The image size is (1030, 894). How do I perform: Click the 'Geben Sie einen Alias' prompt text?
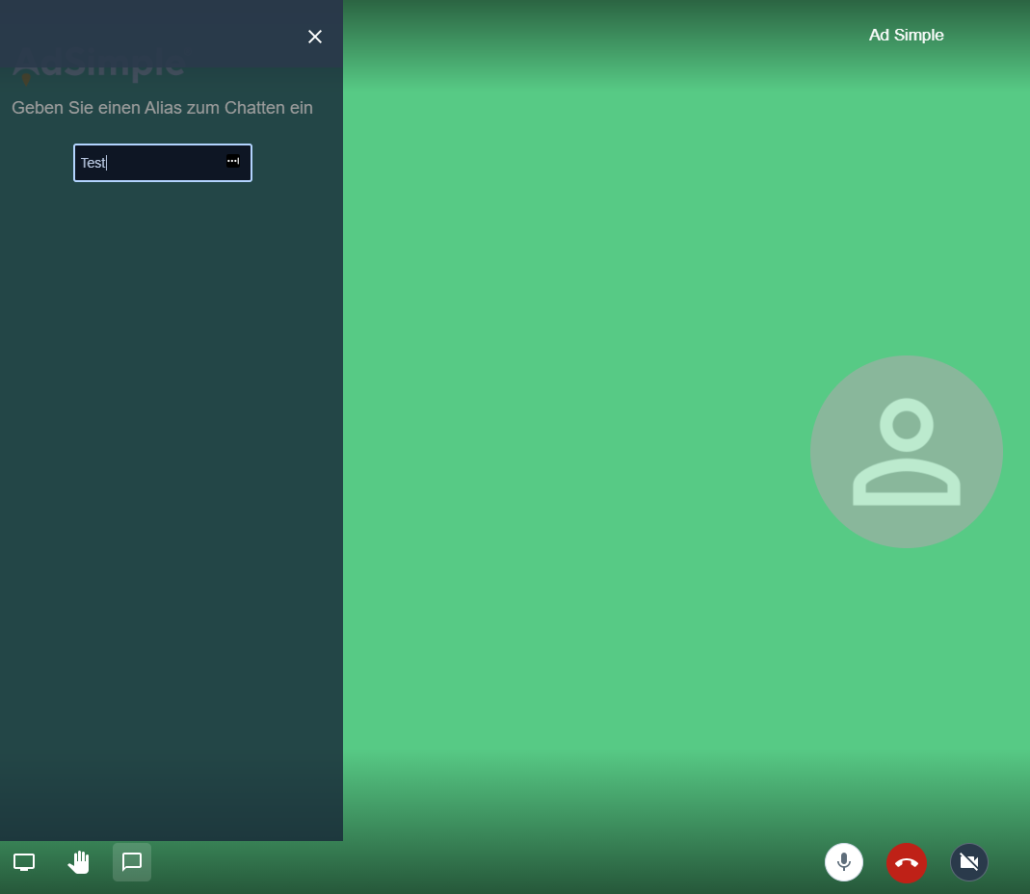(162, 108)
